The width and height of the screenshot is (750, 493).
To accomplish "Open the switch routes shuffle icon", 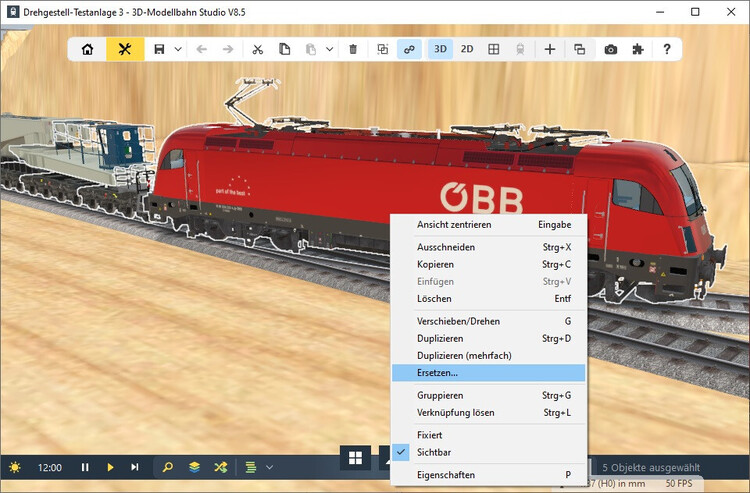I will coord(221,467).
